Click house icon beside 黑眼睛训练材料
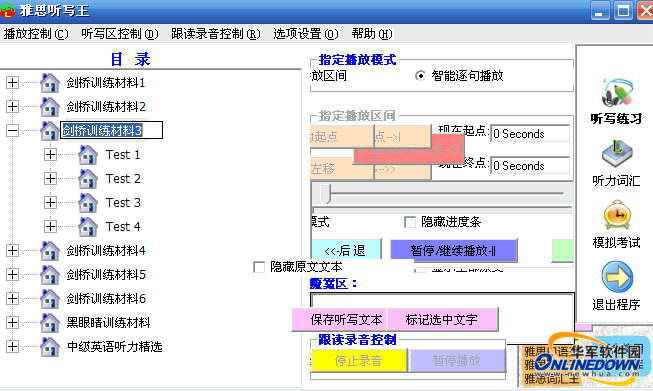The width and height of the screenshot is (653, 391). [x=50, y=323]
